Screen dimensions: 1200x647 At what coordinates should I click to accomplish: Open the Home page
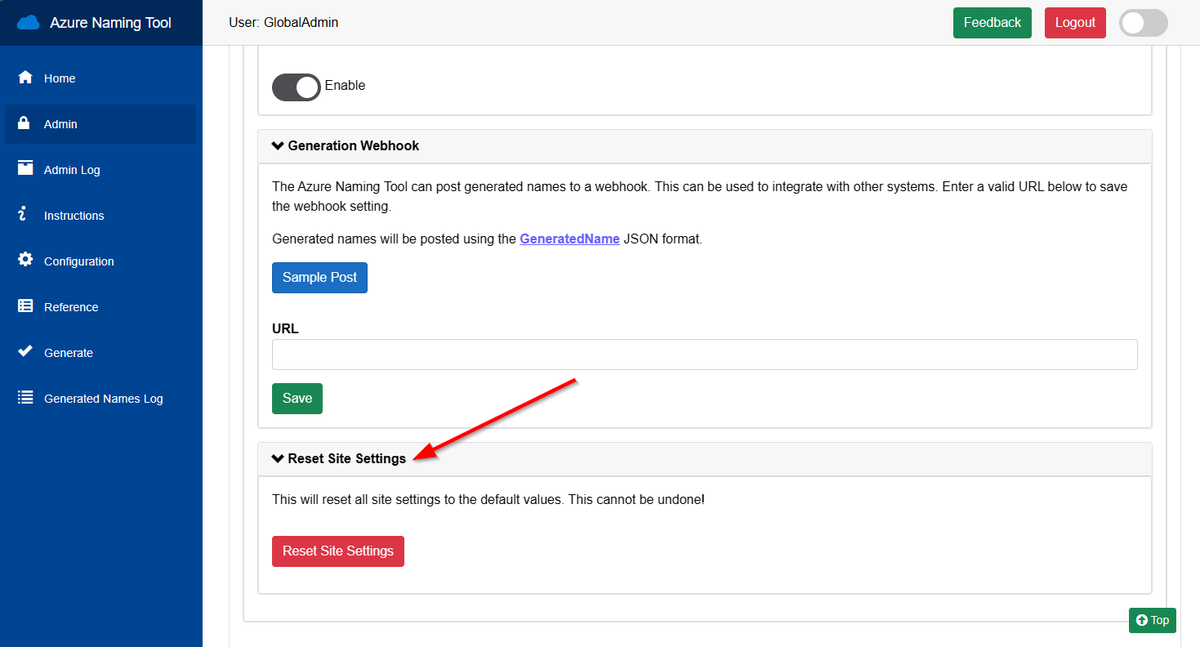pos(100,78)
